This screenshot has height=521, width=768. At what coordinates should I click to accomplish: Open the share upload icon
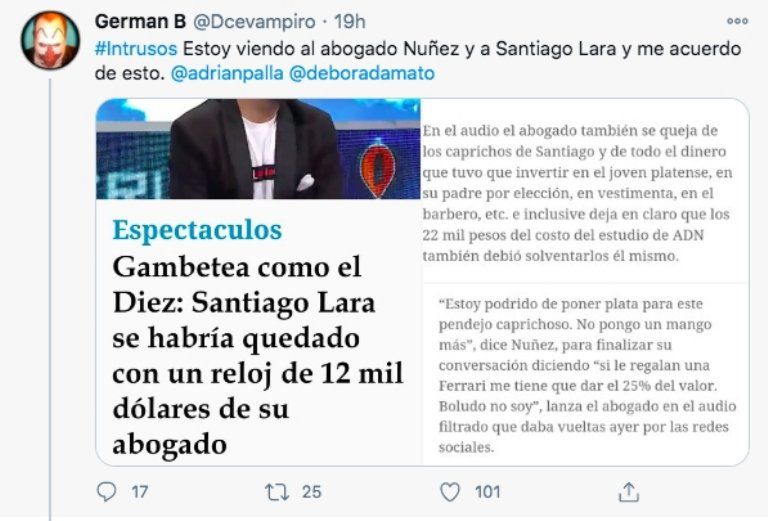[x=629, y=492]
